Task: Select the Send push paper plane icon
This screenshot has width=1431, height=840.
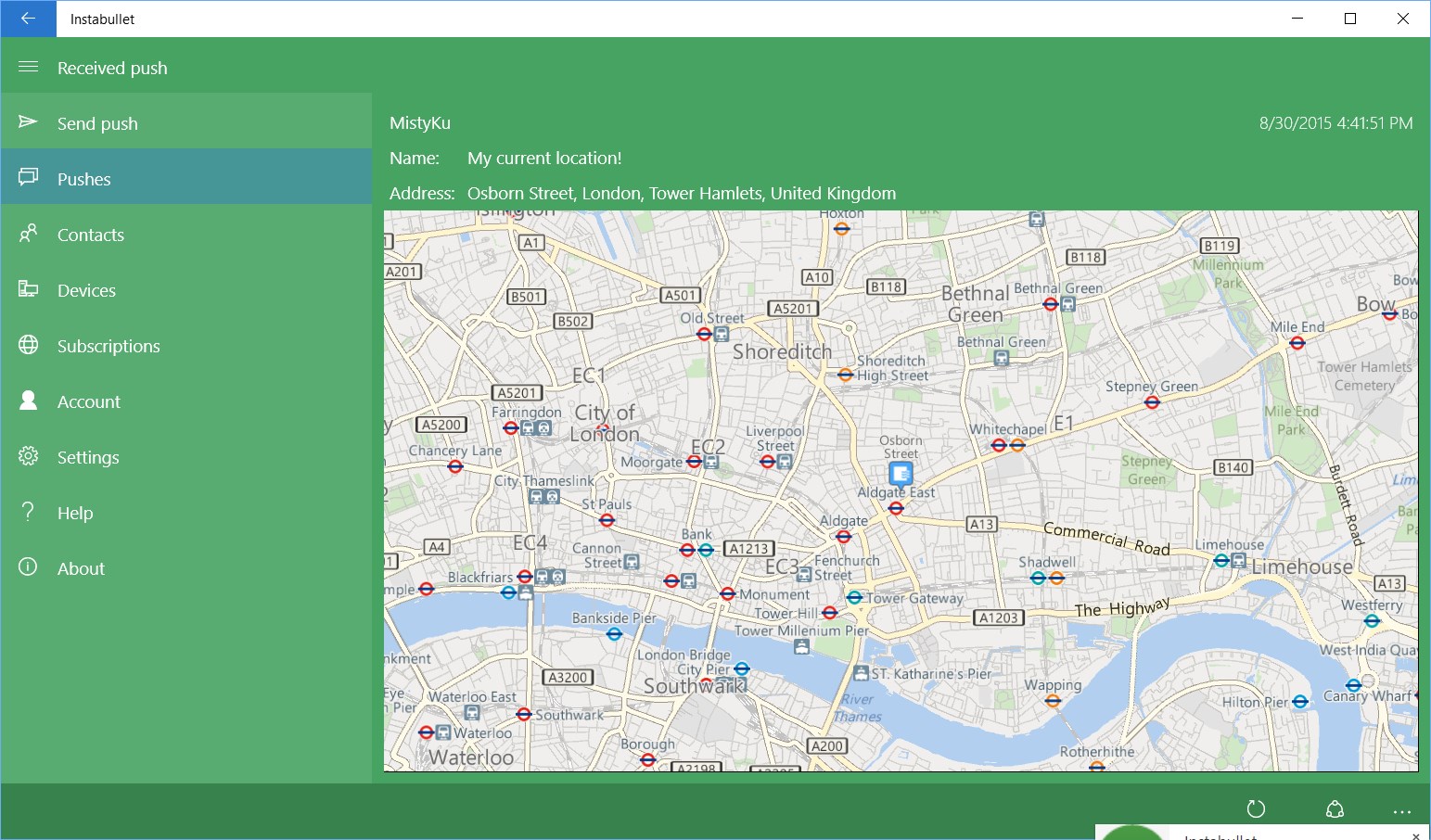Action: (x=28, y=122)
